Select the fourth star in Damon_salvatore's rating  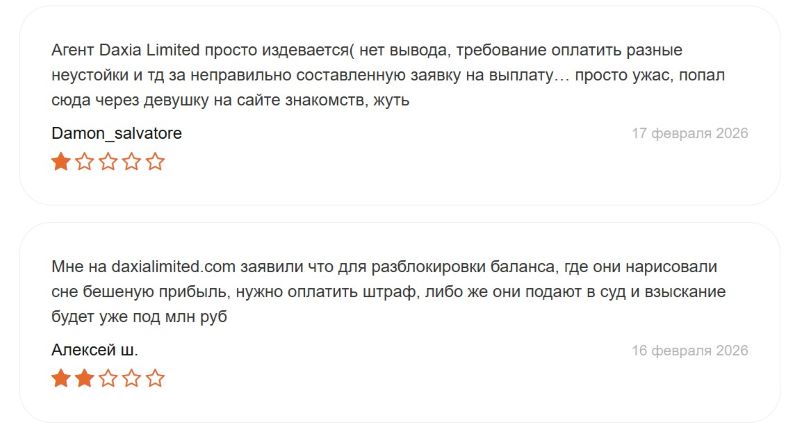[x=131, y=161]
